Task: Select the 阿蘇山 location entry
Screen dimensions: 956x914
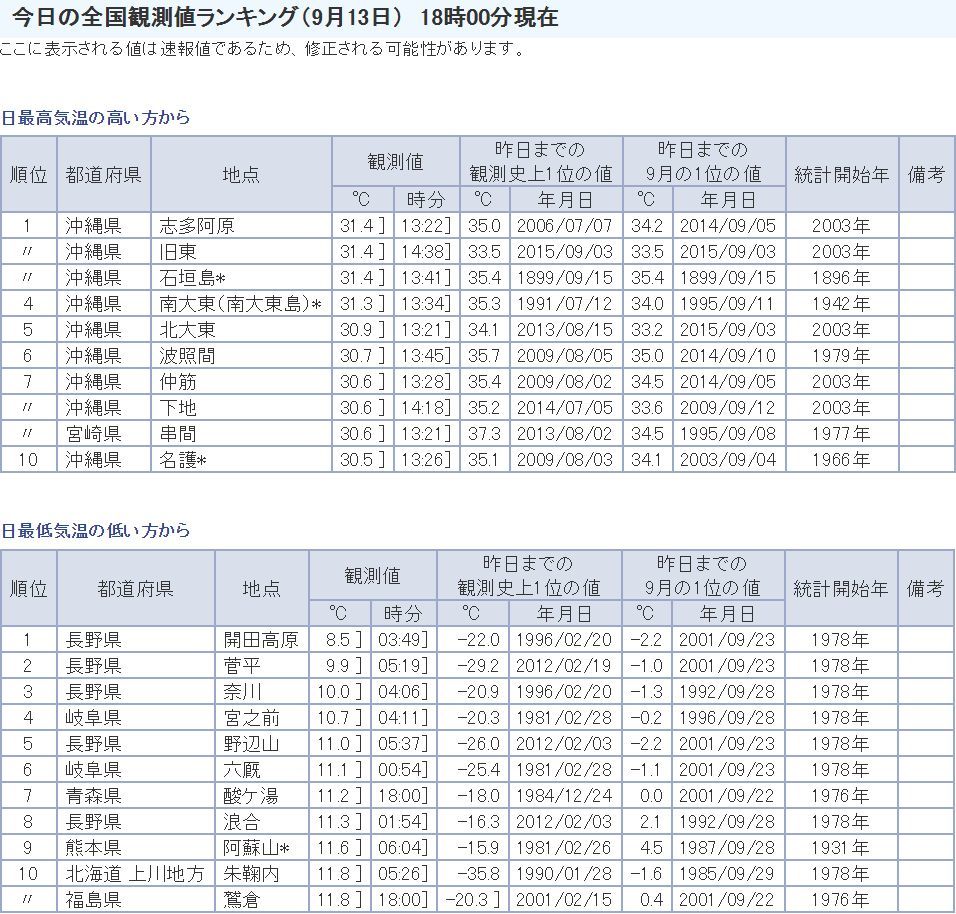Action: [x=256, y=848]
